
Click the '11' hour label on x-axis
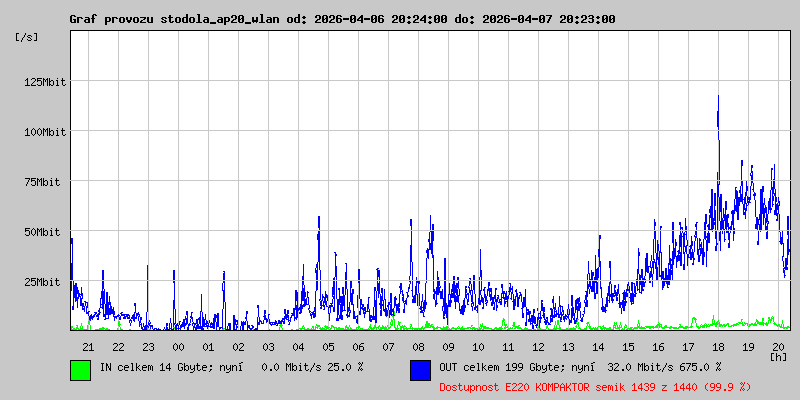[508, 347]
